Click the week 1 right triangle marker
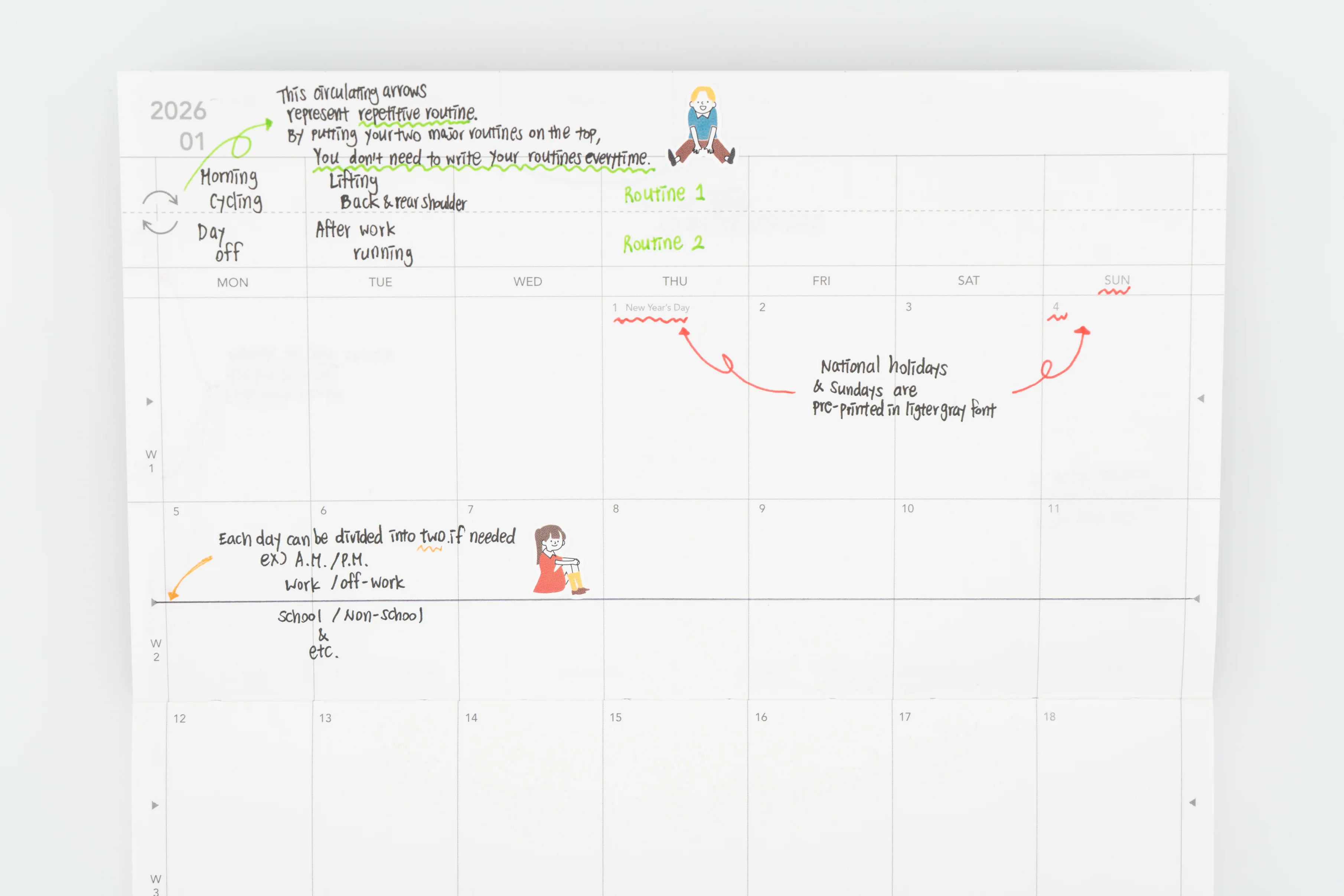The image size is (1344, 896). (1201, 399)
